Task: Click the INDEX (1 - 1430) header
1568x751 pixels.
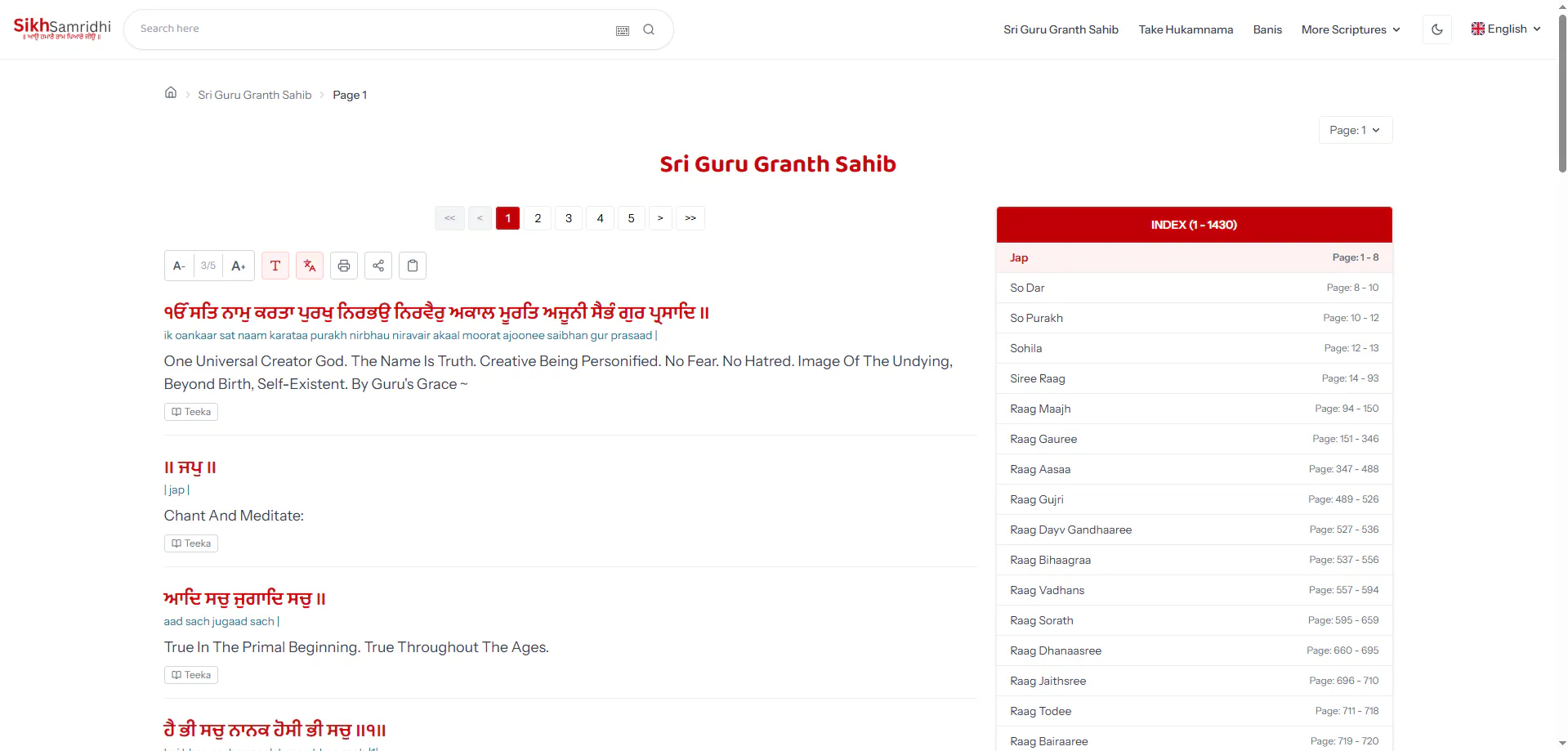Action: (x=1194, y=225)
